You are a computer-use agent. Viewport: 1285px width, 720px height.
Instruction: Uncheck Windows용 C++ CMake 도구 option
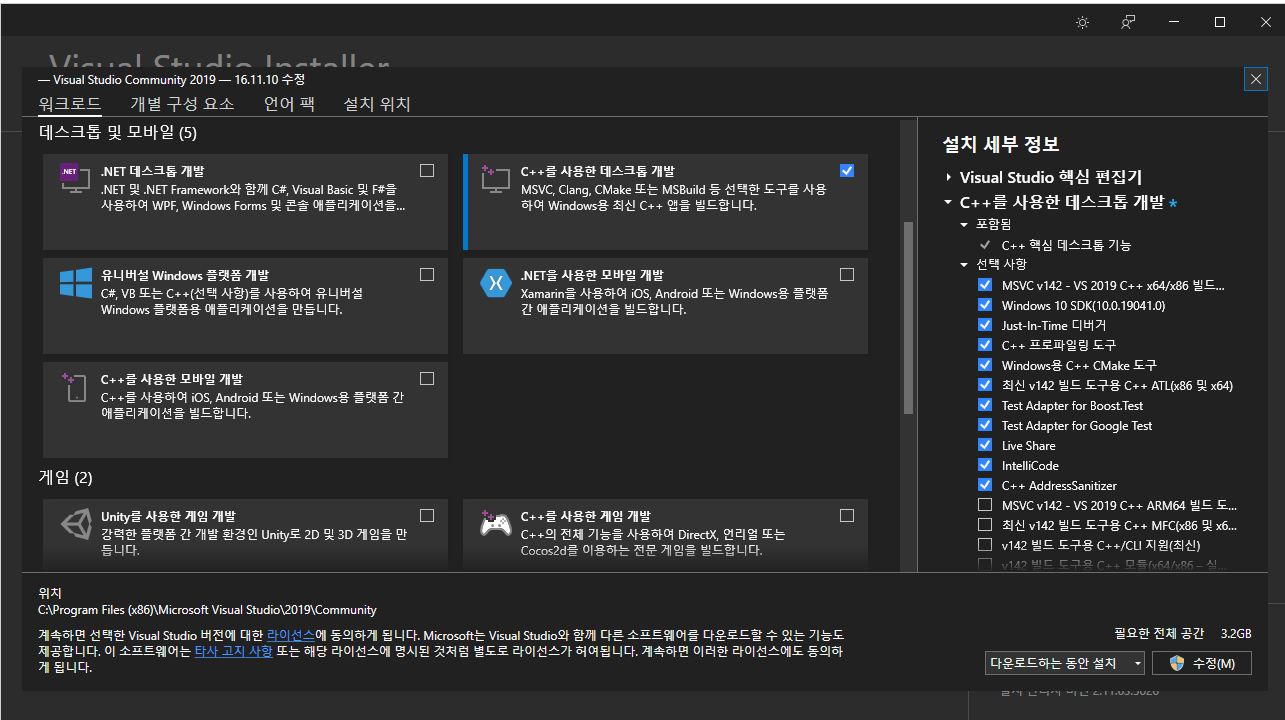click(985, 365)
